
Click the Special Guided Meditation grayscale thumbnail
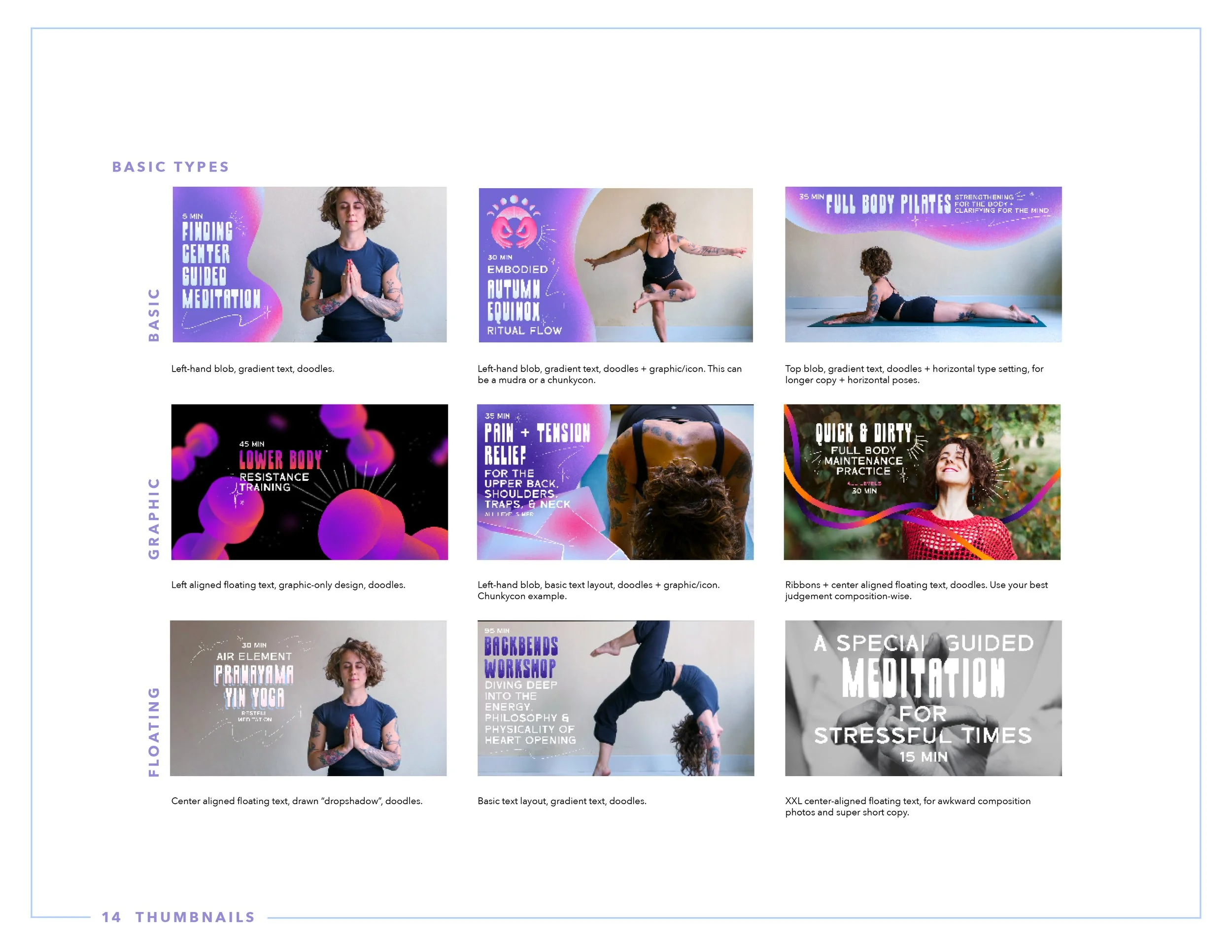(x=923, y=698)
